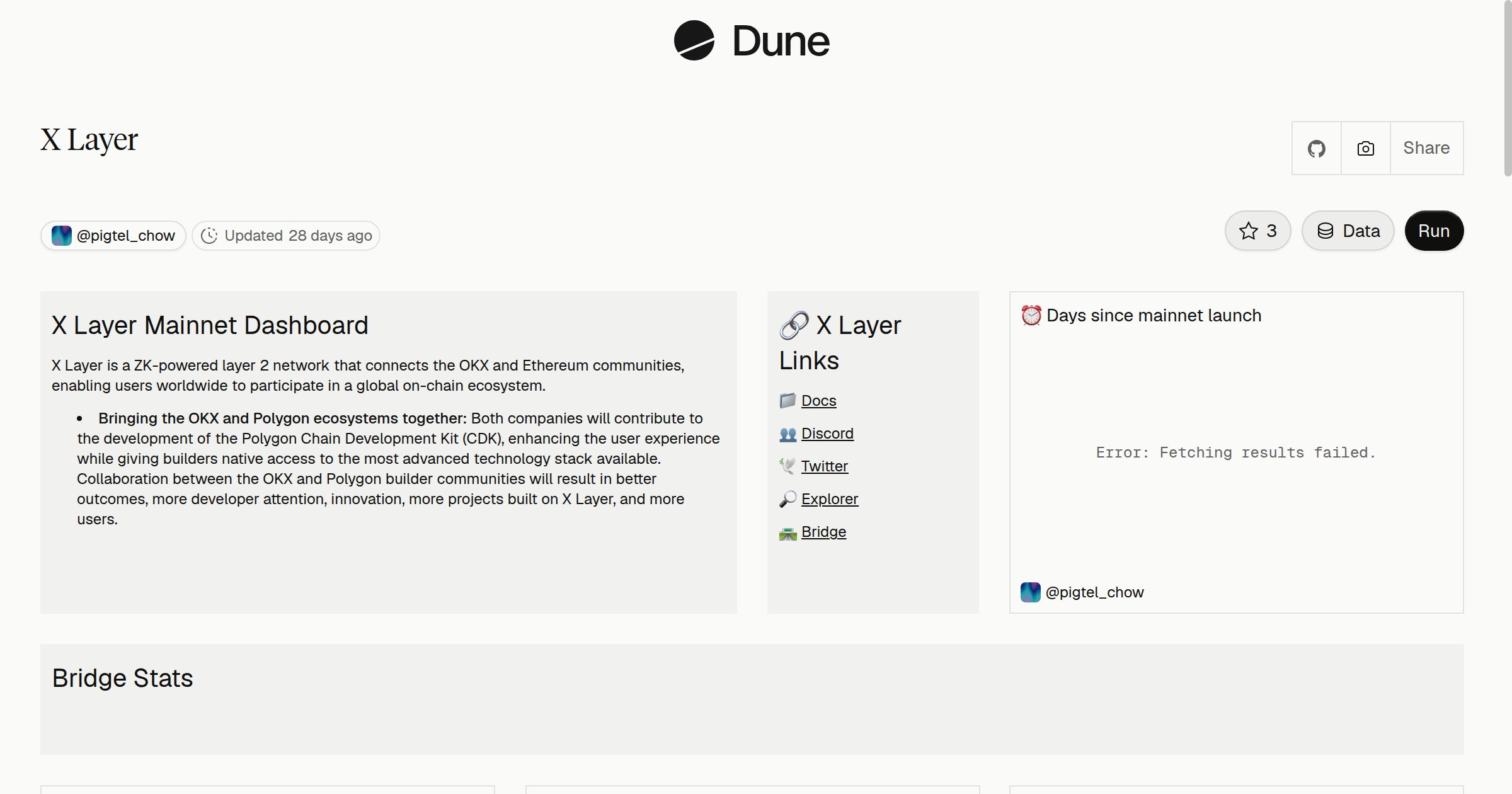Viewport: 1512px width, 794px height.
Task: Click the X Layer dashboard title
Action: pos(89,140)
